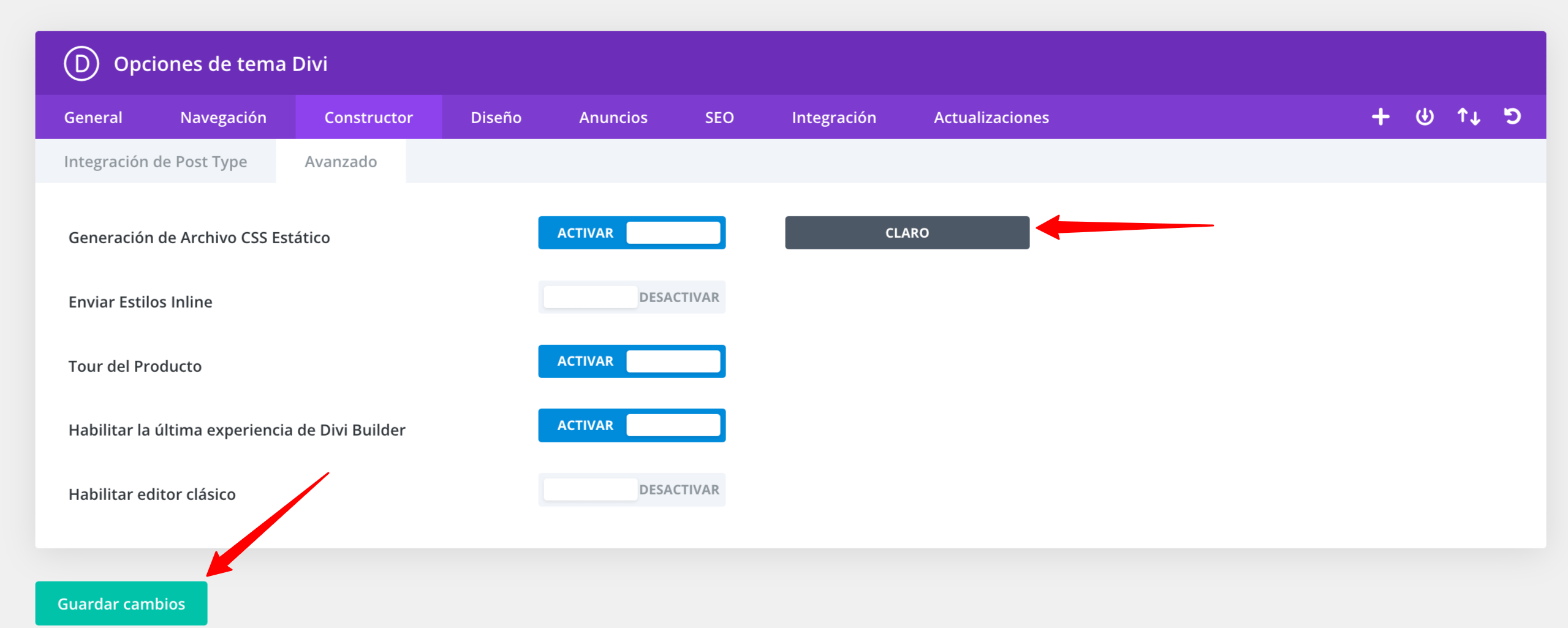Image resolution: width=1568 pixels, height=628 pixels.
Task: Click the CLARO button
Action: 907,233
